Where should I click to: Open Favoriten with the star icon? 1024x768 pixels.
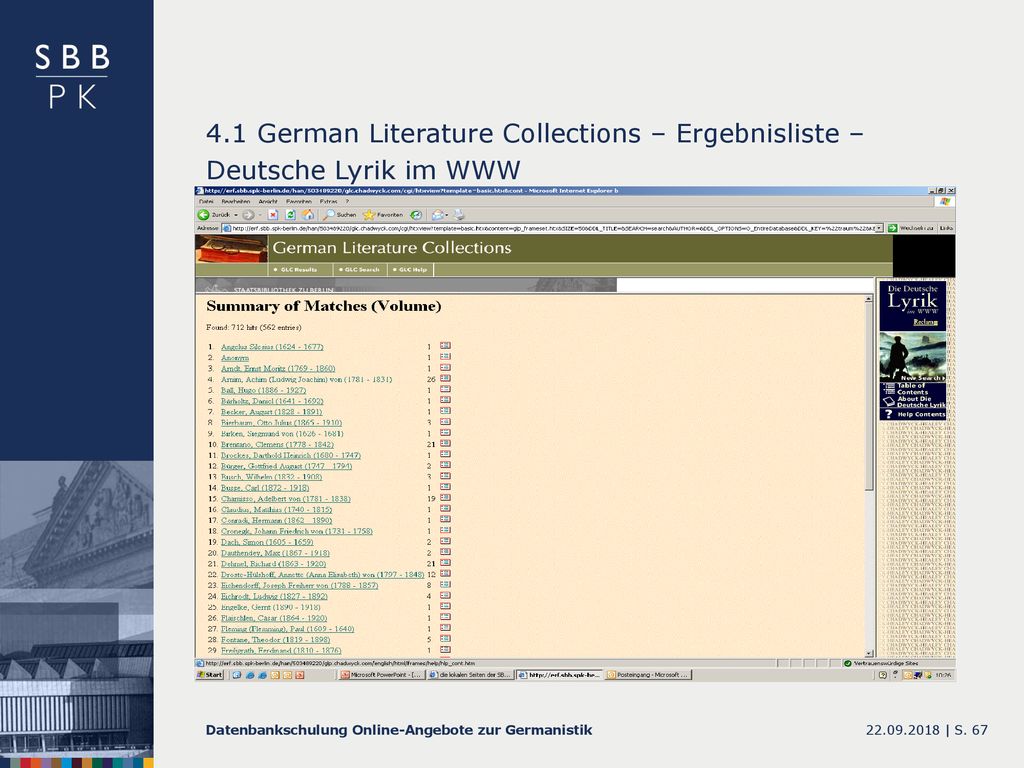(383, 215)
